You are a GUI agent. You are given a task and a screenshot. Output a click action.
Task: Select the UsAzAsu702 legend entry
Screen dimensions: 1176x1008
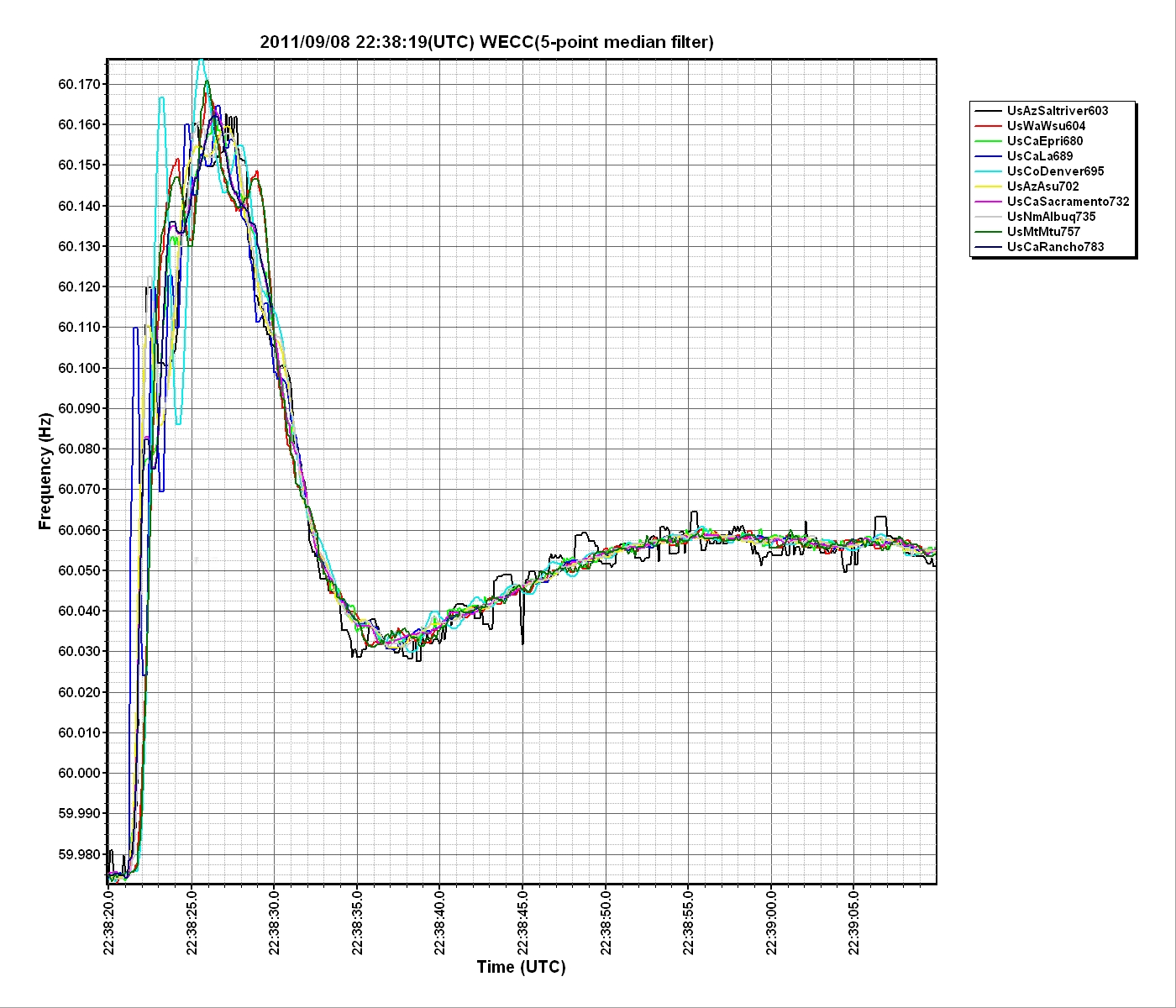pyautogui.click(x=1042, y=186)
